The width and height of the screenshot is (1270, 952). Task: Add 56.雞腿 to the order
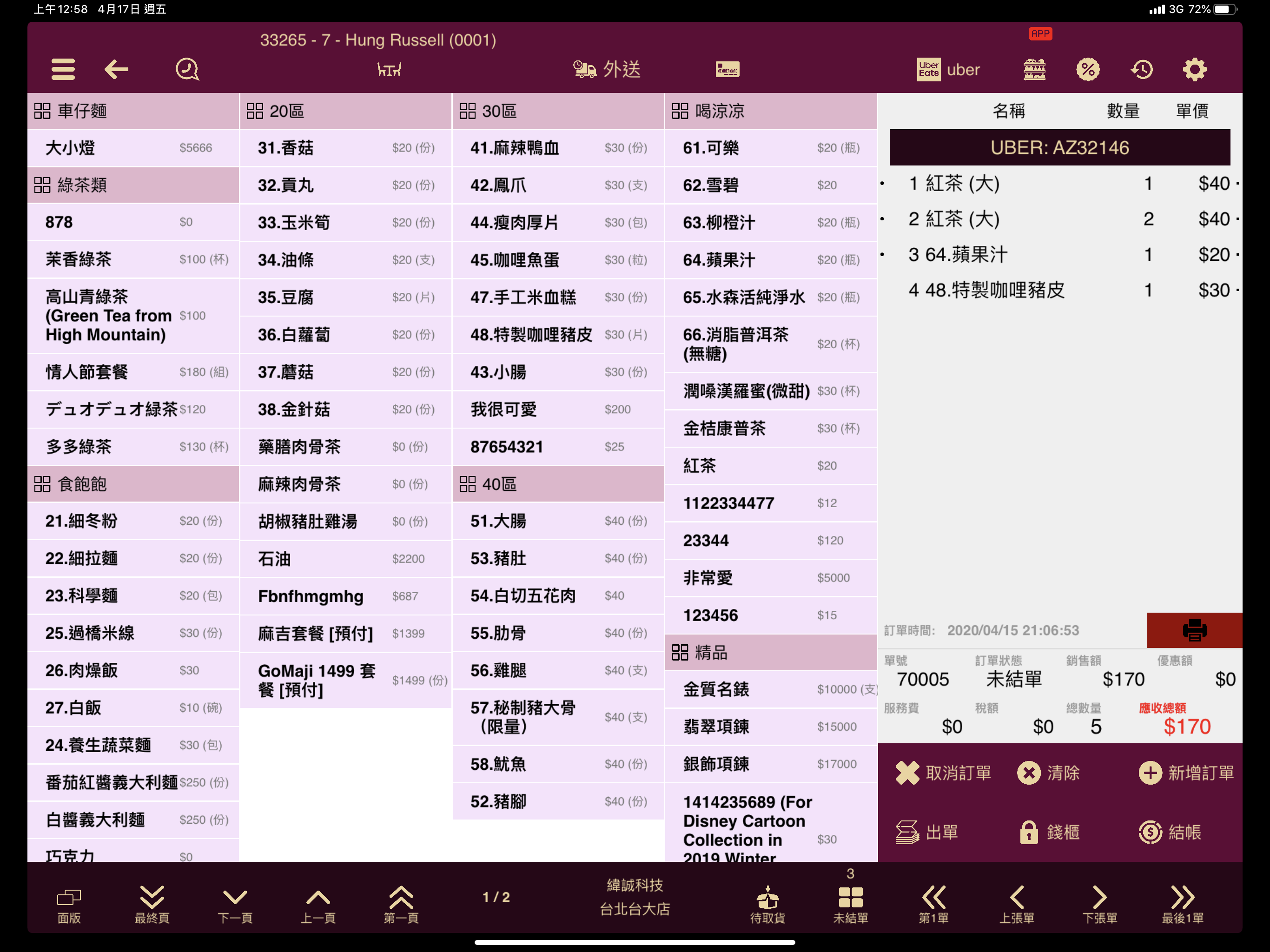point(558,671)
